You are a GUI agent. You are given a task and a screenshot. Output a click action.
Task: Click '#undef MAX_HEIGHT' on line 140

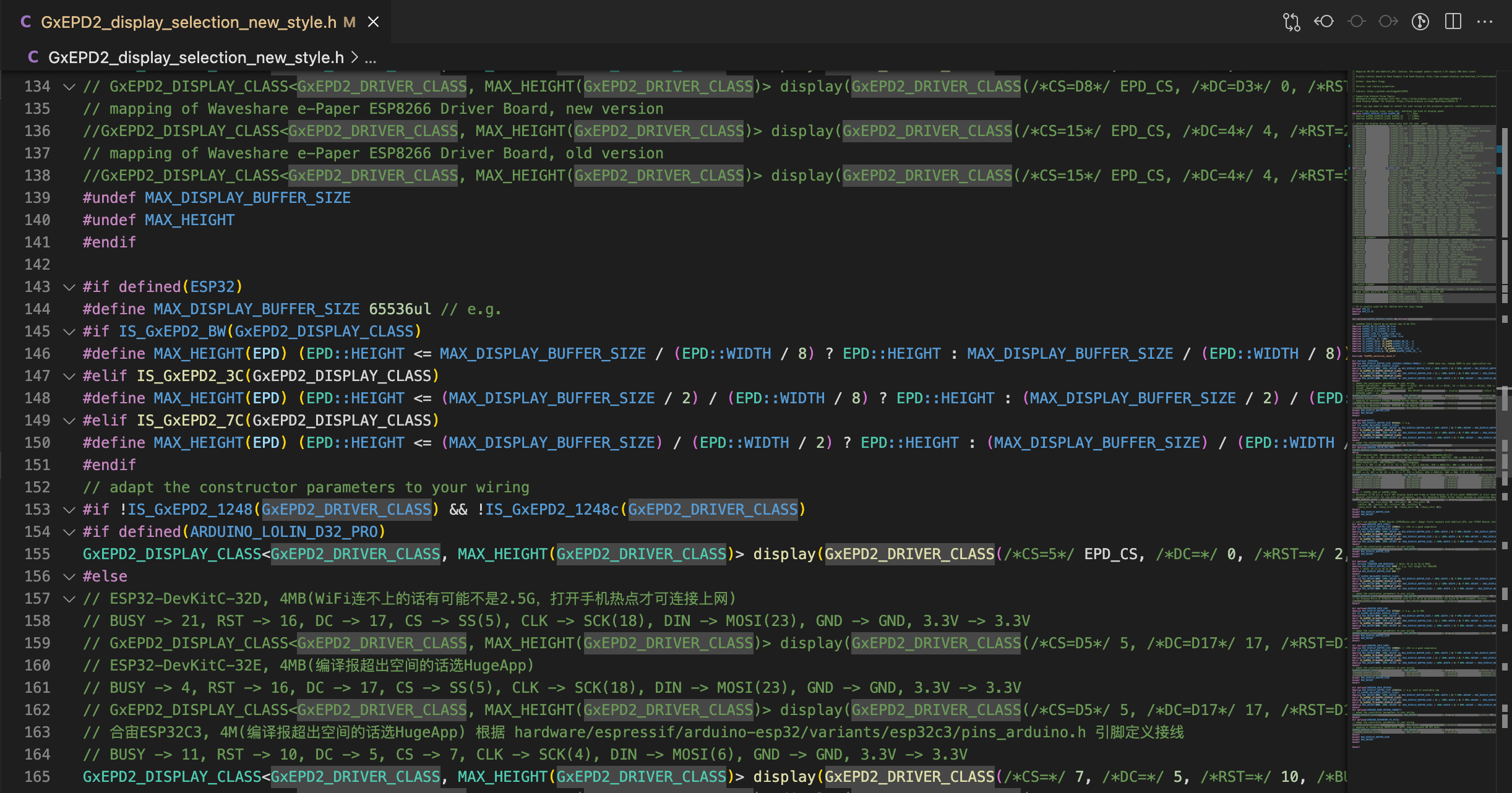click(x=159, y=220)
